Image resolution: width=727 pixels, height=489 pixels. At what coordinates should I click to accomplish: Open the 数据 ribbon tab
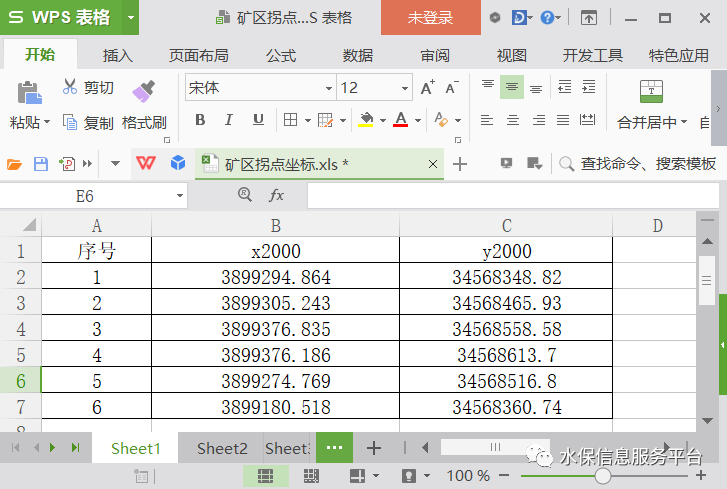point(357,56)
